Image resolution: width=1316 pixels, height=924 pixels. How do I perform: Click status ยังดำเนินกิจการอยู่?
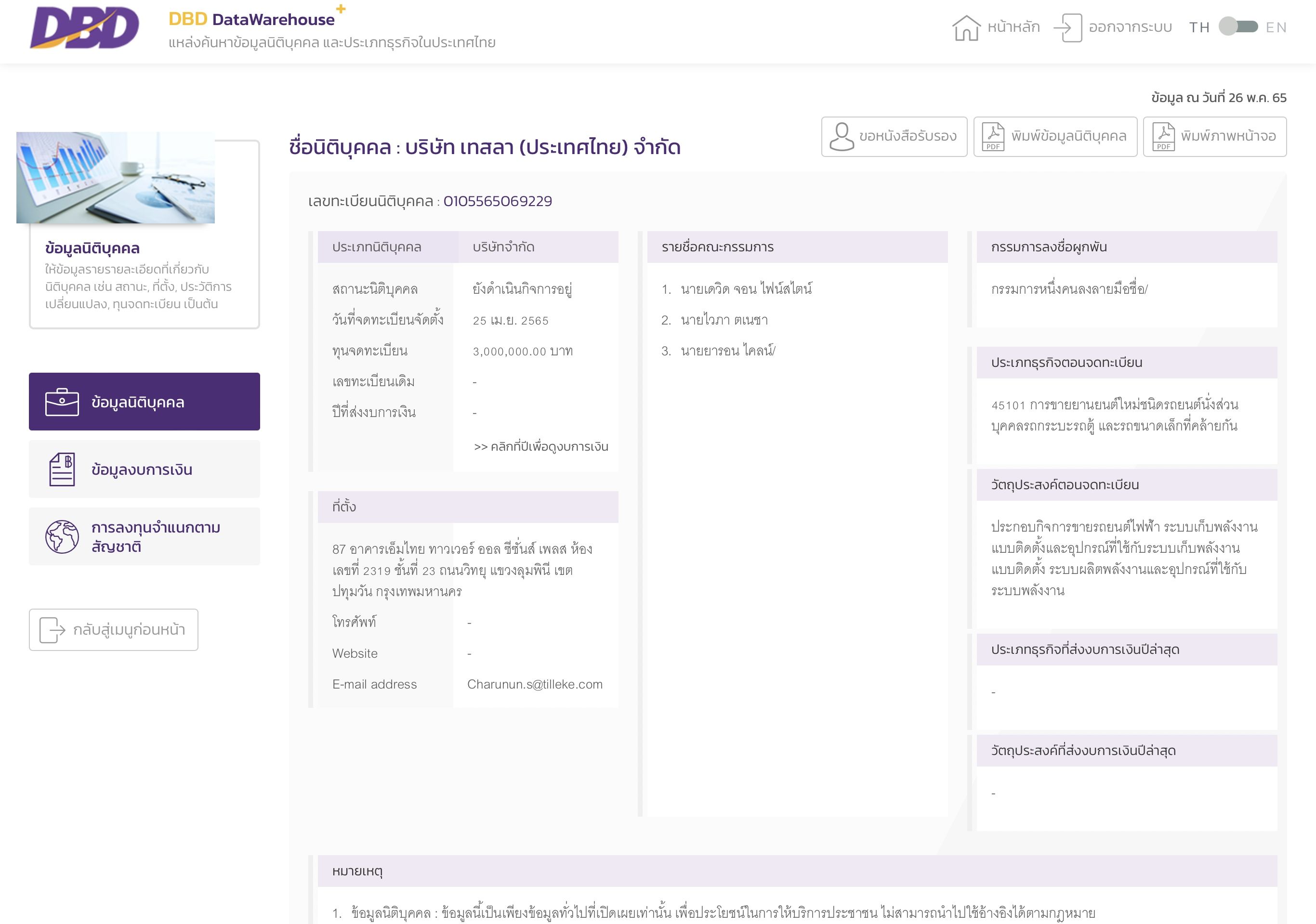pyautogui.click(x=522, y=289)
